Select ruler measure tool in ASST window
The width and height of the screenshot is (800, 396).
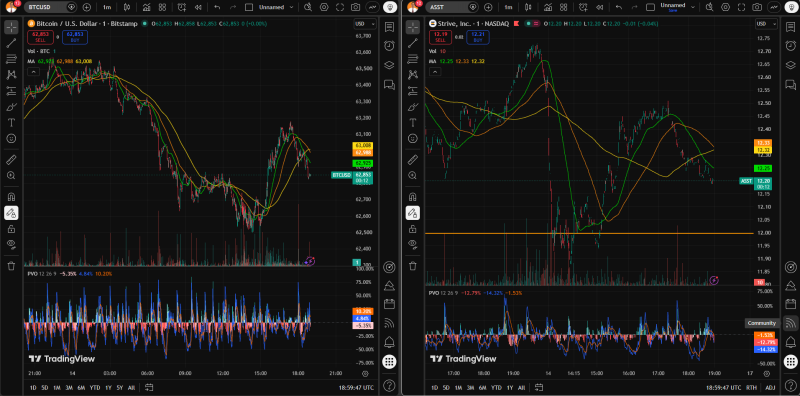pos(413,160)
